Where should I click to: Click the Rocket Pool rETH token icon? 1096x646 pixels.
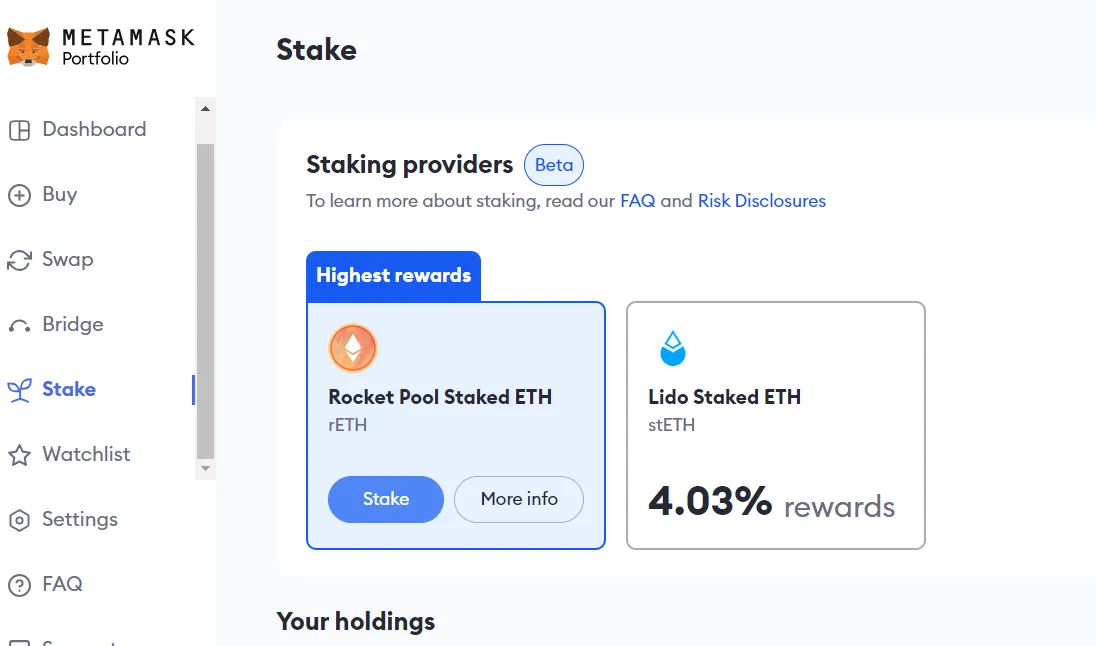click(x=353, y=348)
